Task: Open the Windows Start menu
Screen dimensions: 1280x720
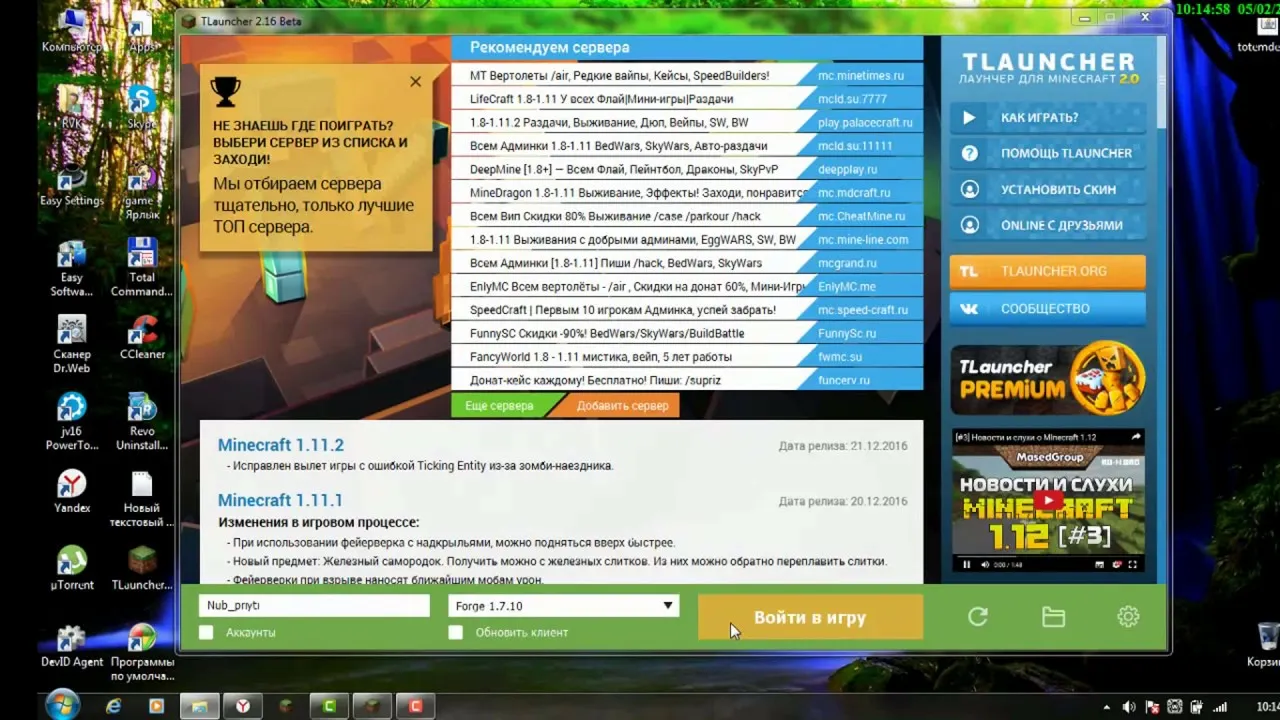Action: pos(62,705)
